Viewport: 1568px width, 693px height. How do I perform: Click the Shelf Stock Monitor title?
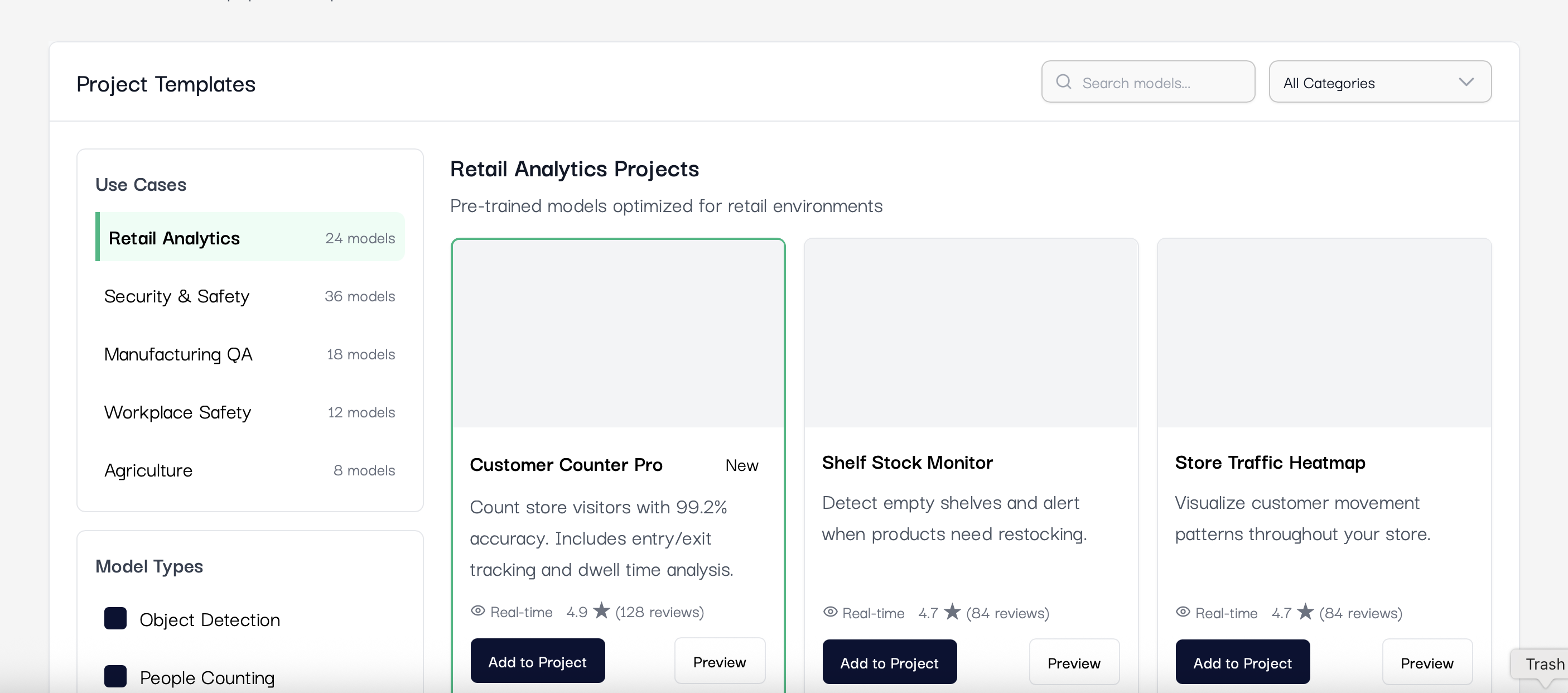coord(907,462)
